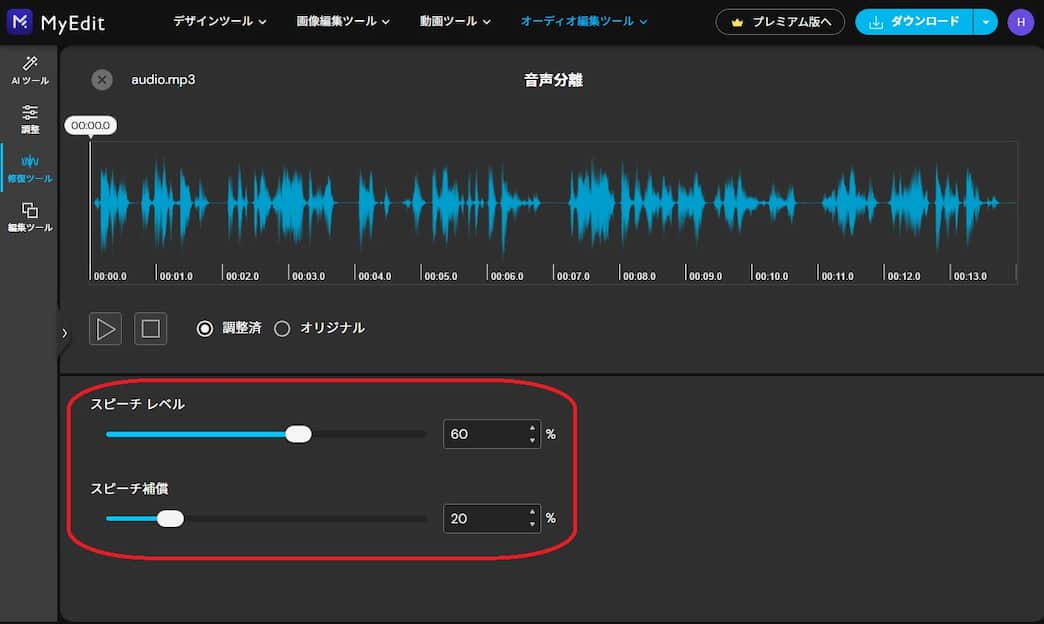Screen dimensions: 1044x624
Task: Open the AI ツール panel in the sidebar
Action: coord(29,70)
